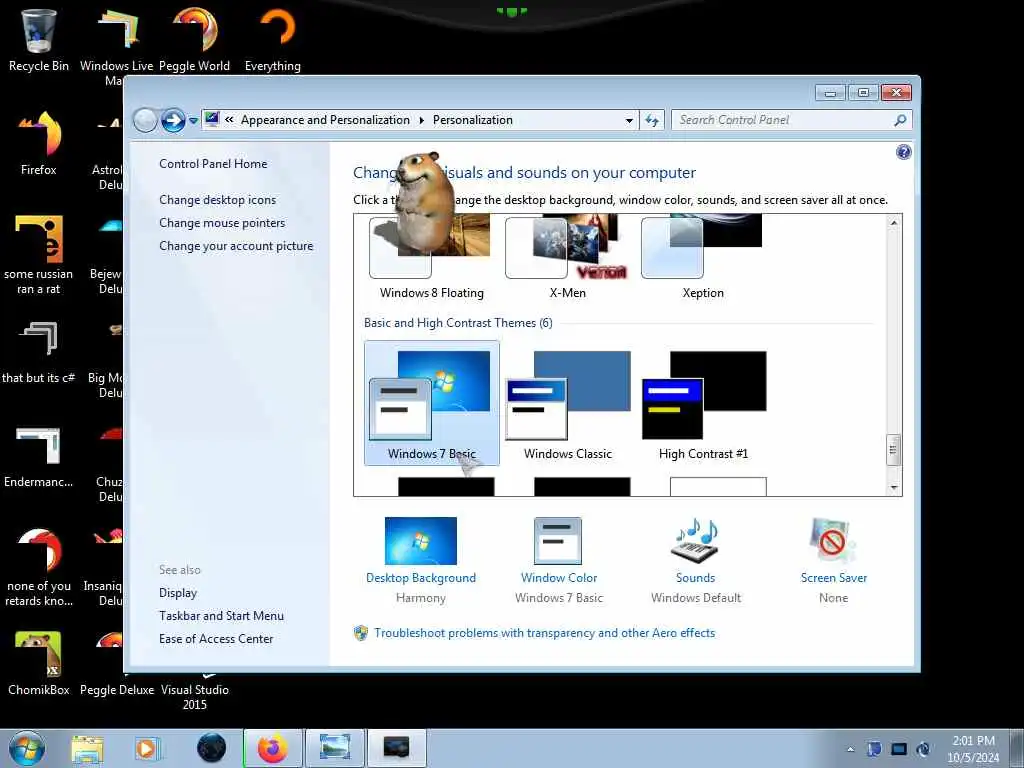The image size is (1024, 768).
Task: Click the theme list scroll up arrow
Action: (x=893, y=223)
